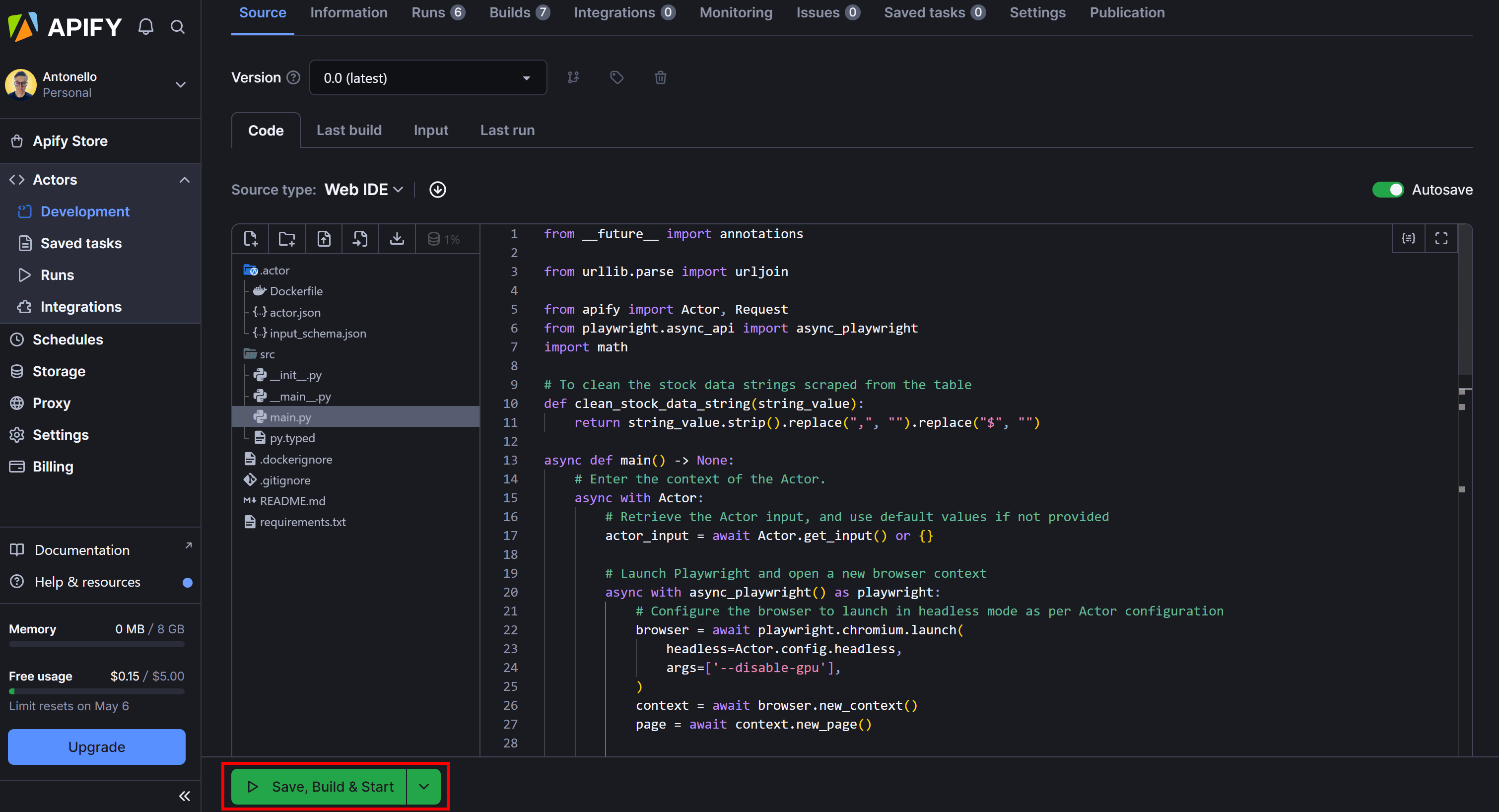The height and width of the screenshot is (812, 1499).
Task: Click the blue Upgrade button
Action: (x=97, y=747)
